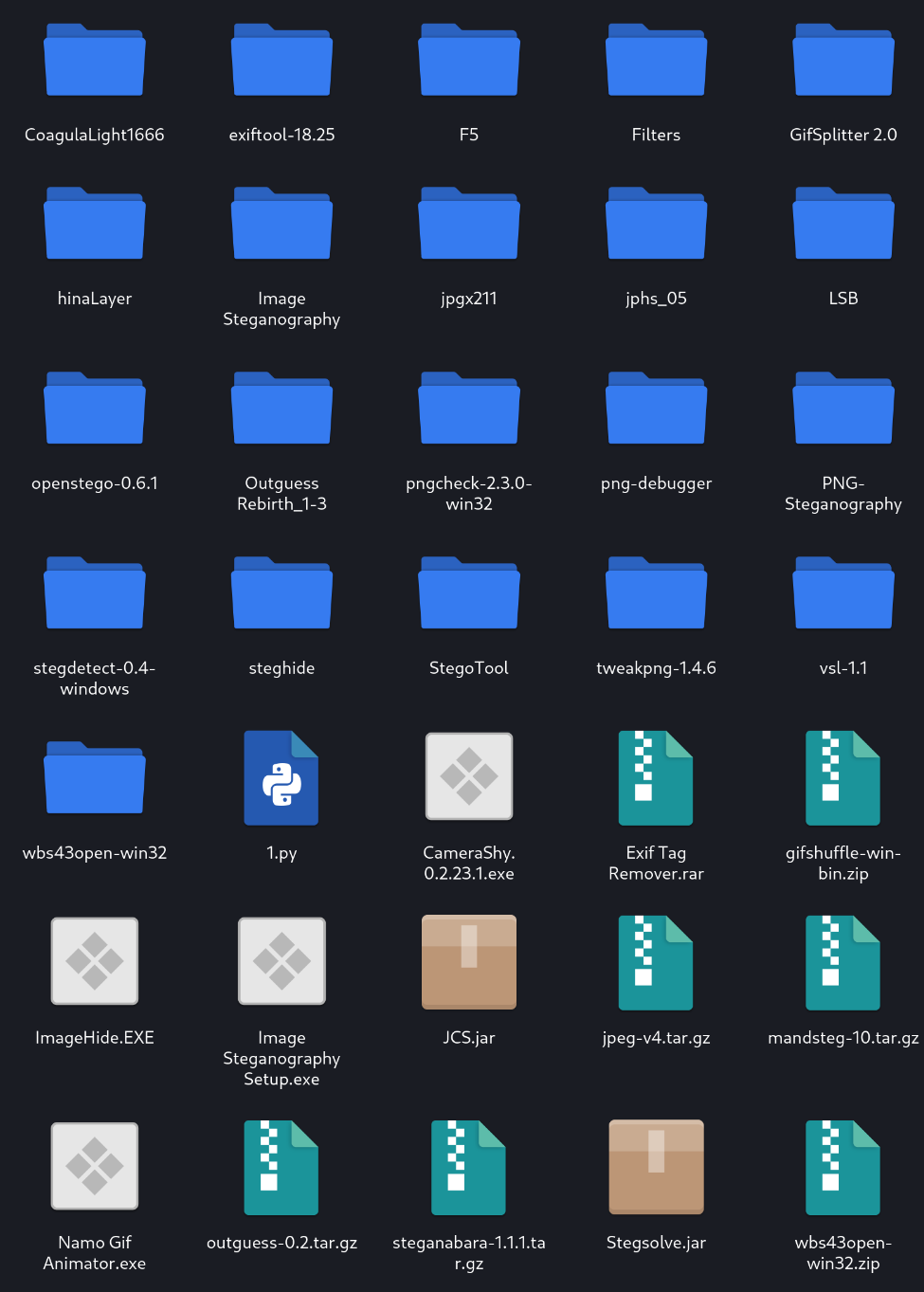The image size is (924, 1292).
Task: Click the "CameraShy.0.2.23.1.exe" file name
Action: pyautogui.click(x=469, y=864)
